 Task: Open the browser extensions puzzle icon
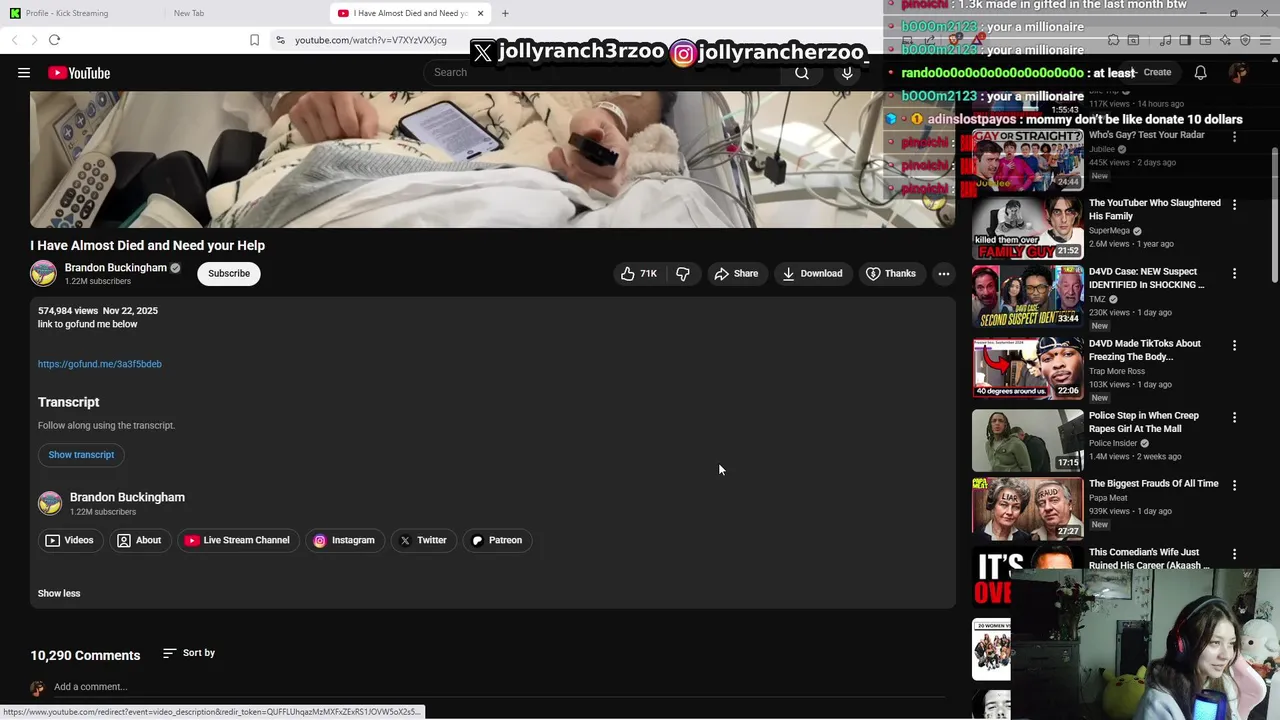tap(1113, 40)
